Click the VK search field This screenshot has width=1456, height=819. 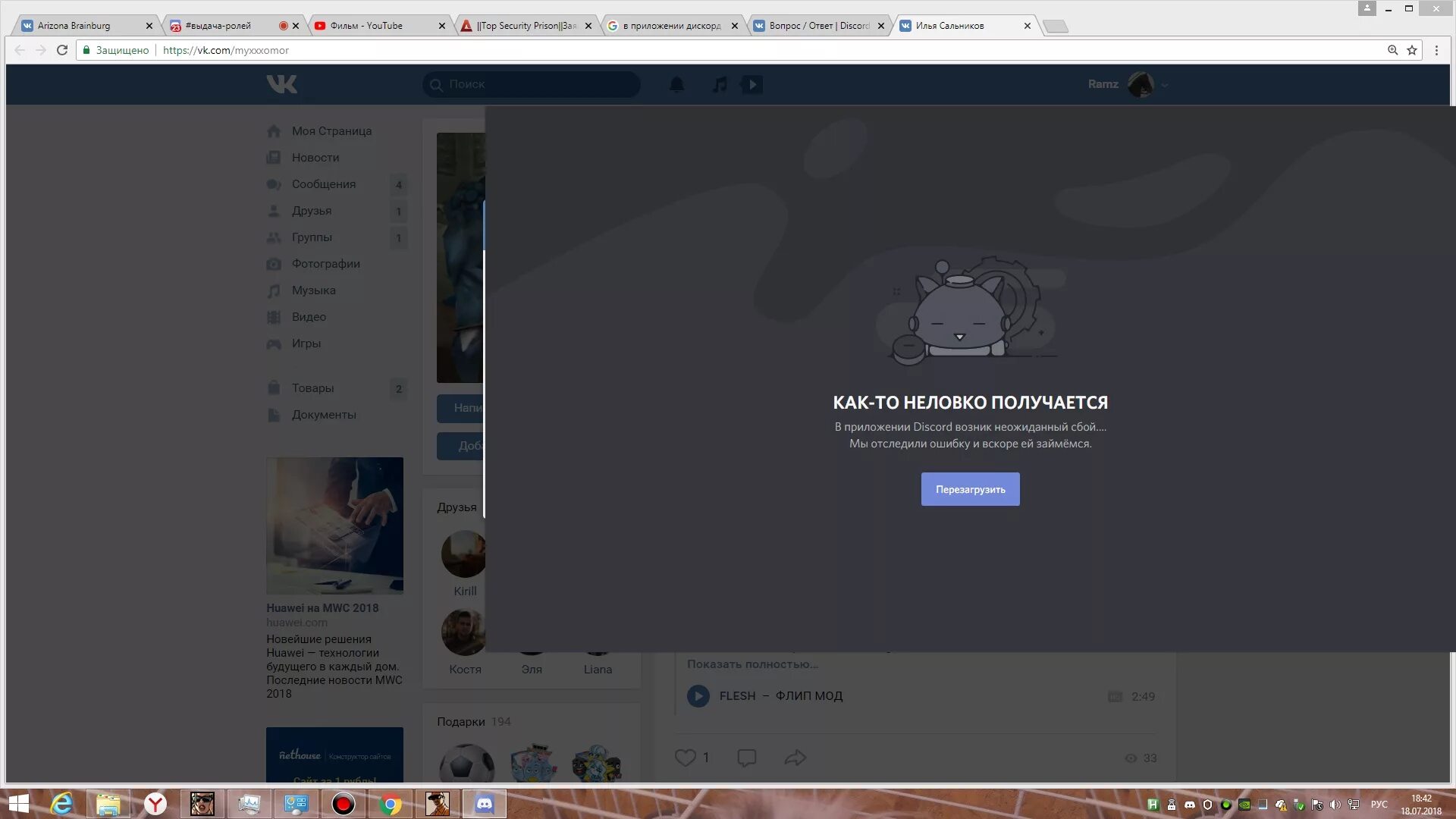pos(531,84)
